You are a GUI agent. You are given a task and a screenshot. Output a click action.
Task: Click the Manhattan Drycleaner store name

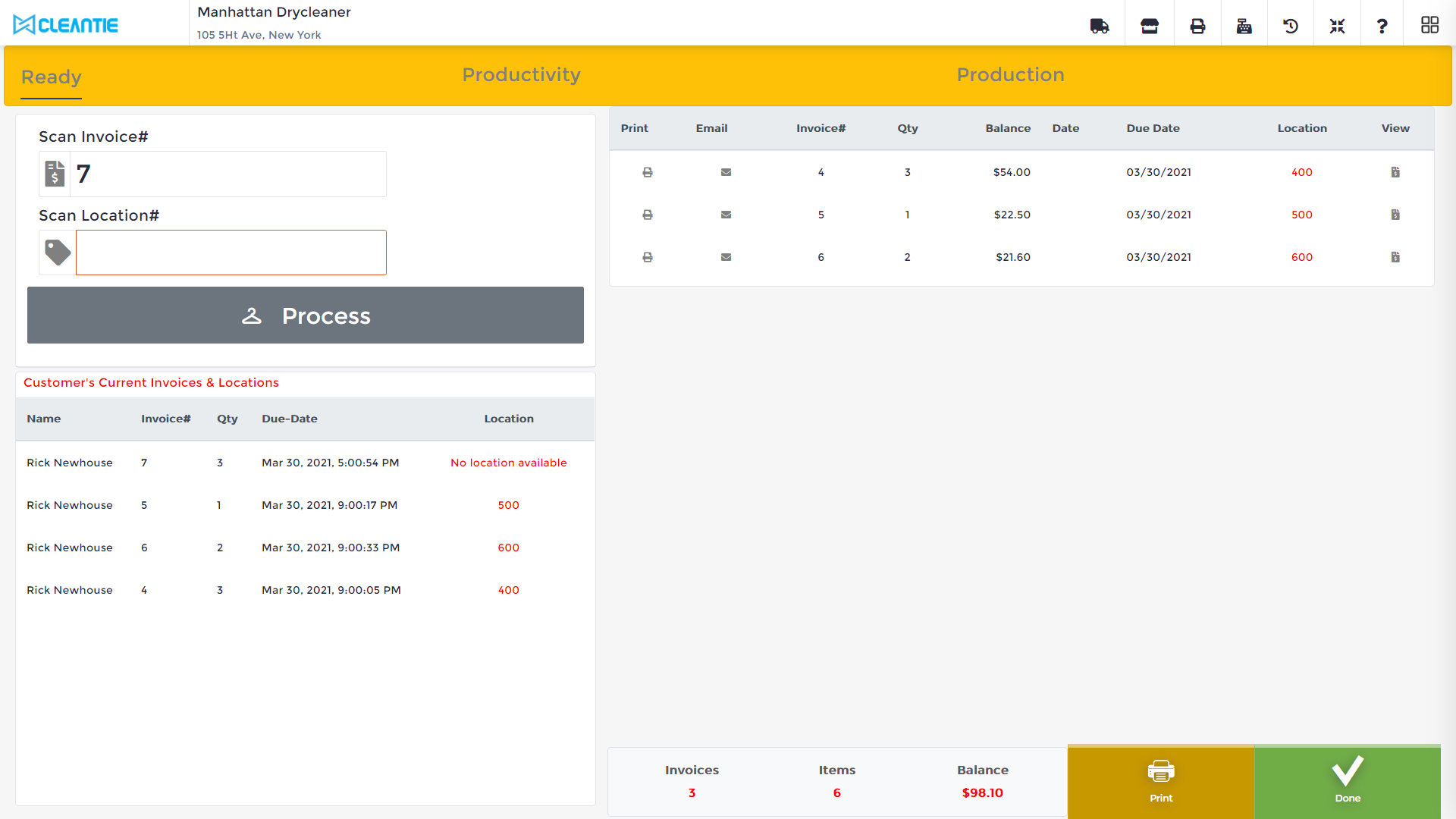click(x=274, y=12)
